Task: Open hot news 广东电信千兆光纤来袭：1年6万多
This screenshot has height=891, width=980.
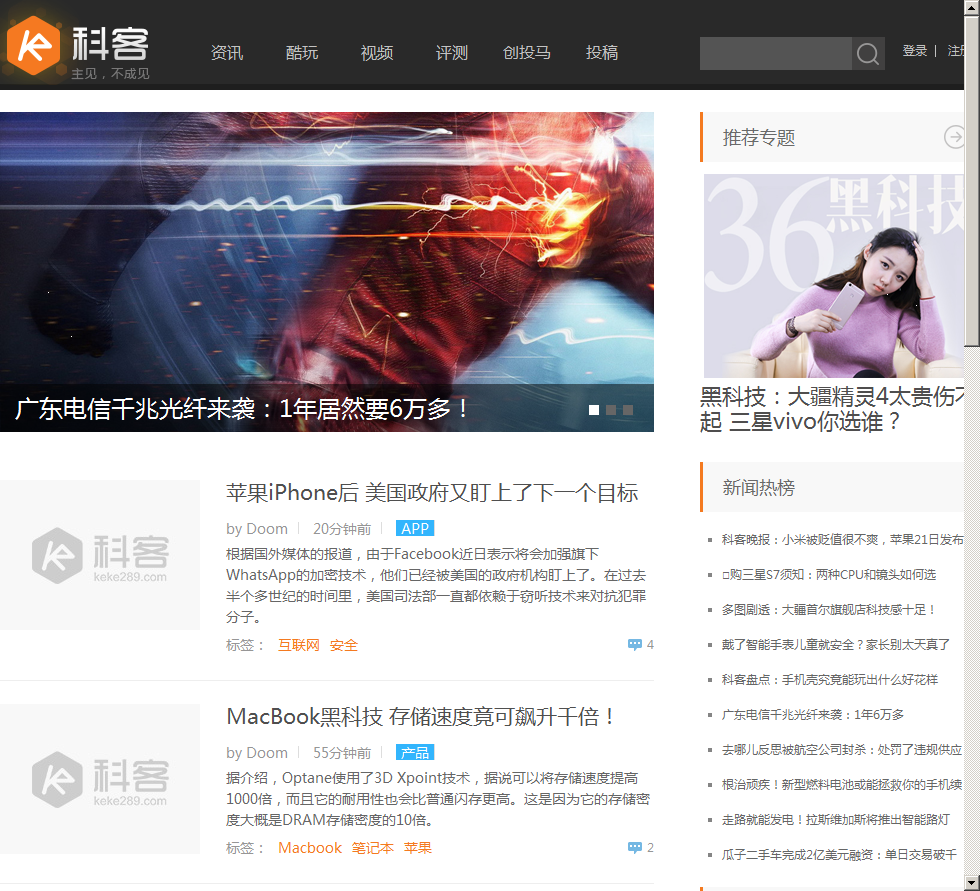Action: tap(813, 714)
